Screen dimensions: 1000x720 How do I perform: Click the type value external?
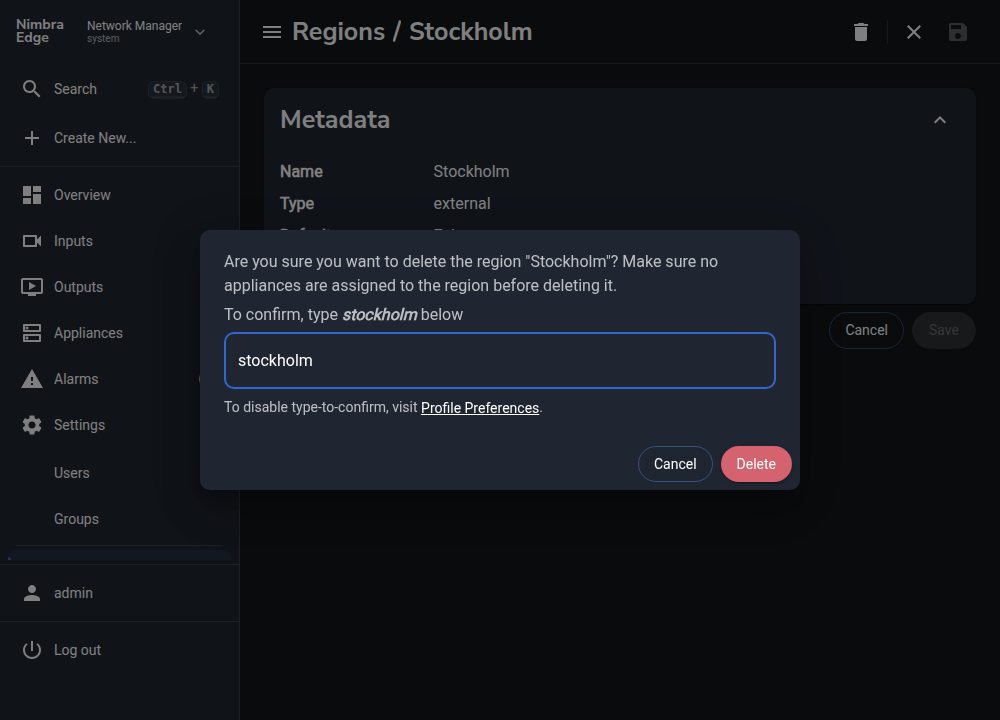point(462,203)
